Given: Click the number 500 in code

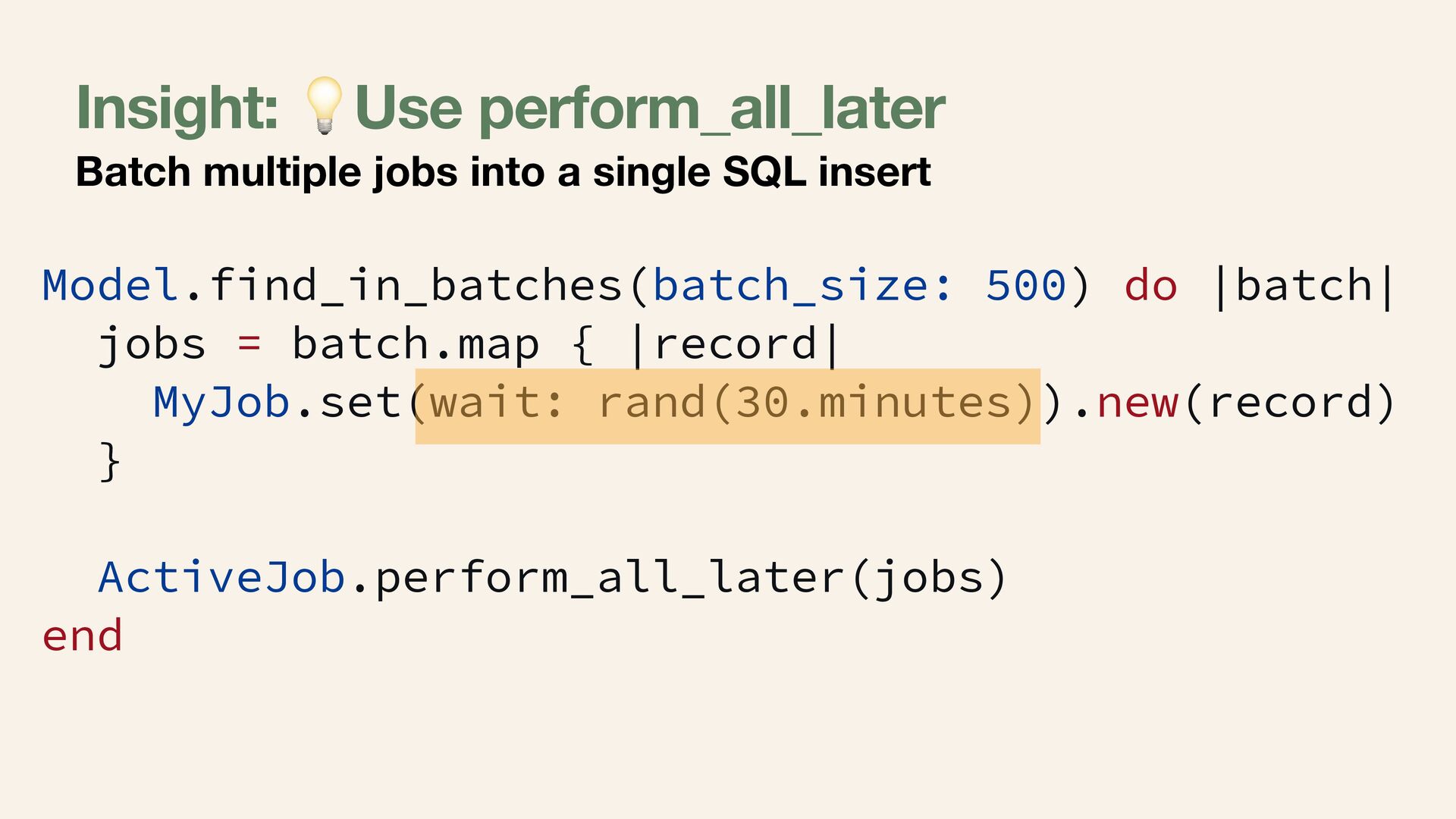Looking at the screenshot, I should (x=1026, y=286).
